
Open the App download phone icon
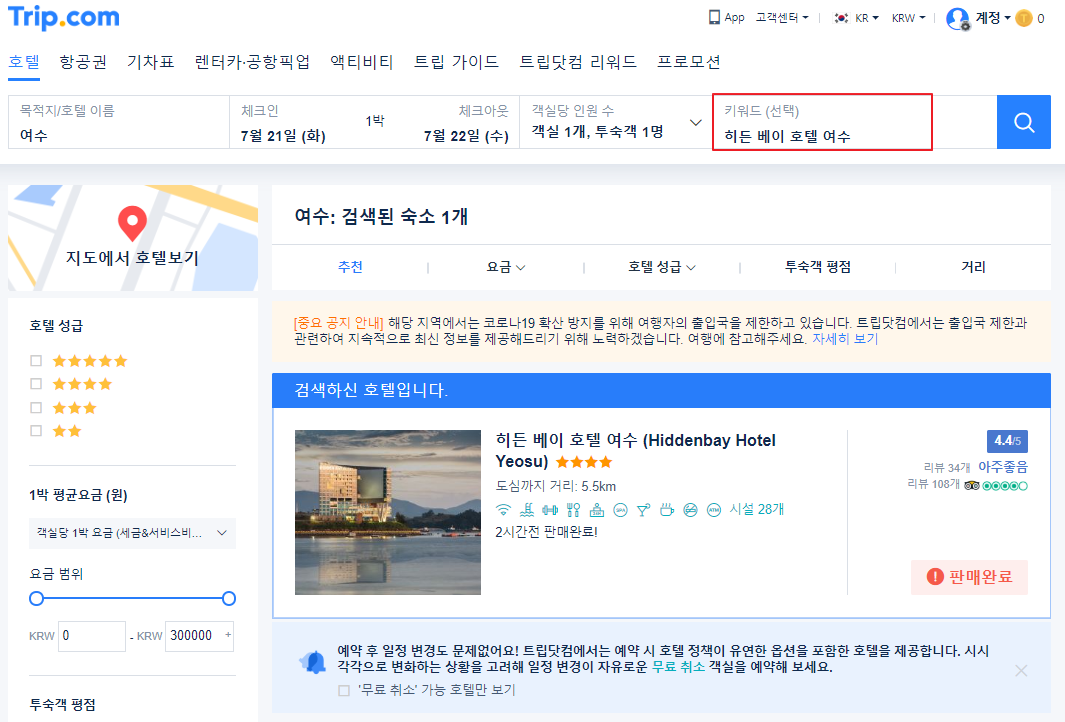pos(714,18)
